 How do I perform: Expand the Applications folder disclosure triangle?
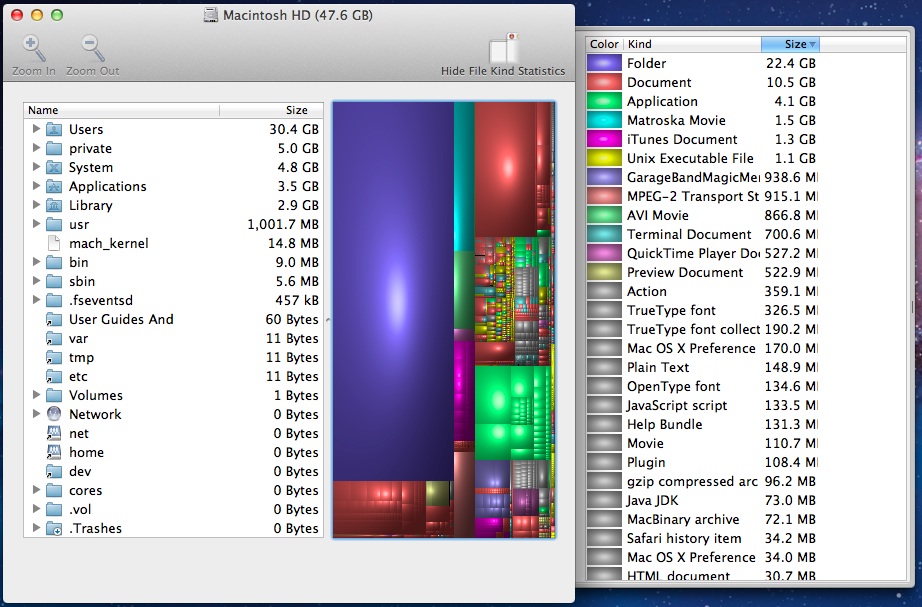click(x=36, y=186)
